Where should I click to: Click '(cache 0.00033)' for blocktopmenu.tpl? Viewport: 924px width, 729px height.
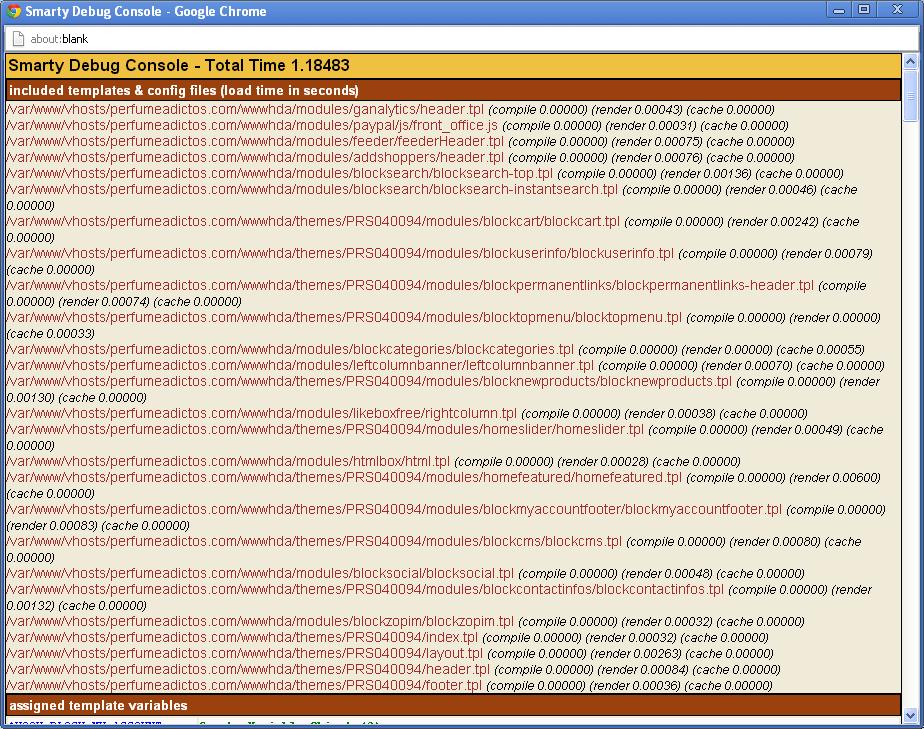tap(51, 334)
